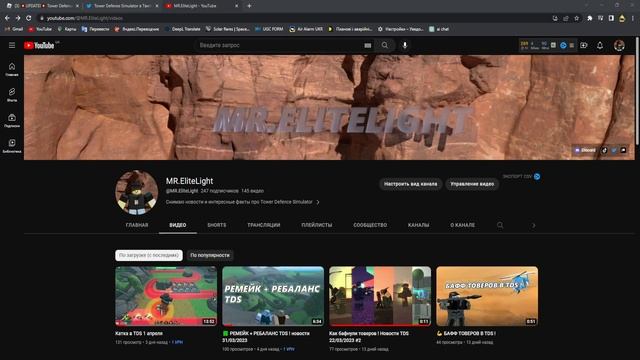Image resolution: width=640 pixels, height=360 pixels.
Task: Open the О КАНАЛЕ channel tab
Action: (462, 225)
